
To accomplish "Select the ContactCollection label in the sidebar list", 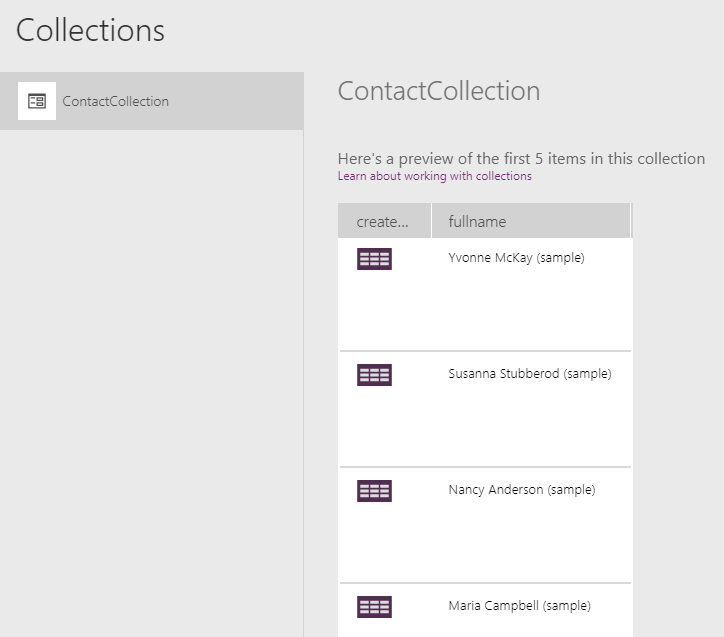I will tap(115, 101).
